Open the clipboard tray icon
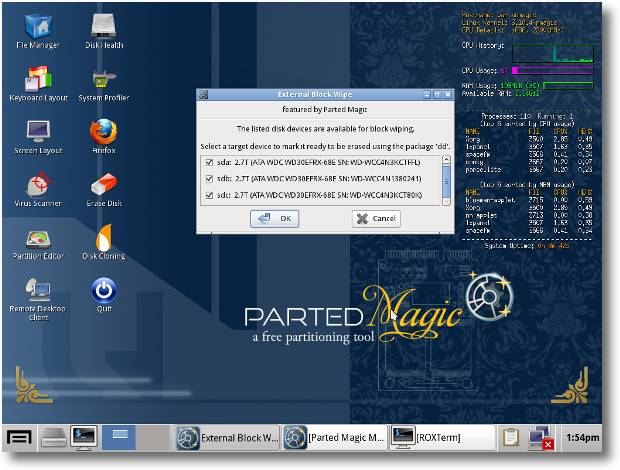The height and width of the screenshot is (470, 620). [x=510, y=438]
